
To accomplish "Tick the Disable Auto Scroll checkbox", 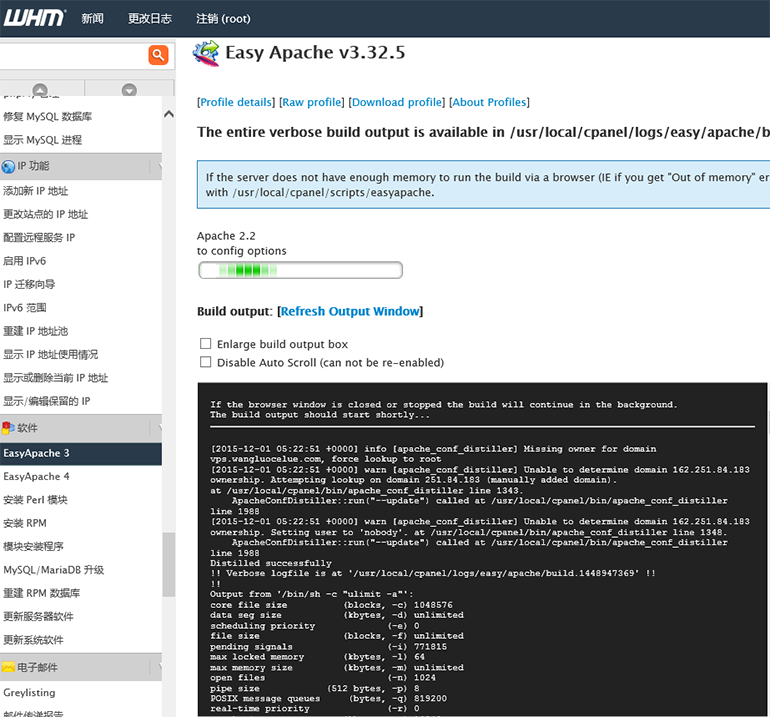I will click(x=206, y=362).
